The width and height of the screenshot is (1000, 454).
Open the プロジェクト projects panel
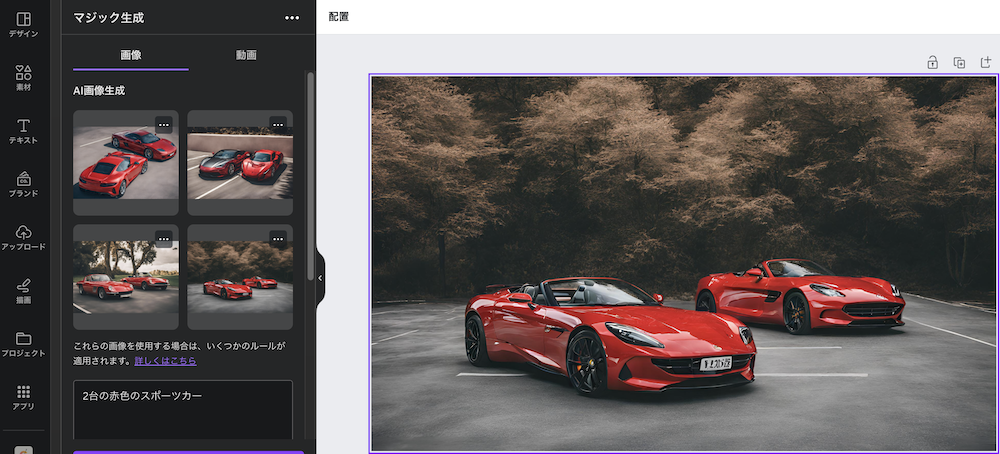(24, 344)
